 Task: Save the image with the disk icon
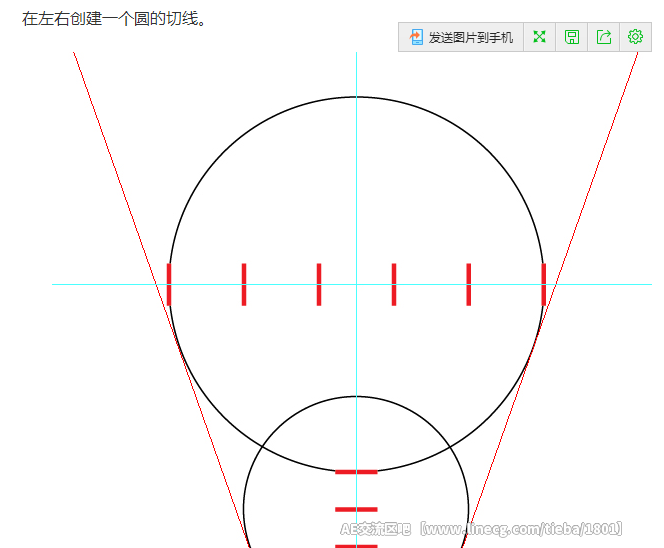(572, 37)
